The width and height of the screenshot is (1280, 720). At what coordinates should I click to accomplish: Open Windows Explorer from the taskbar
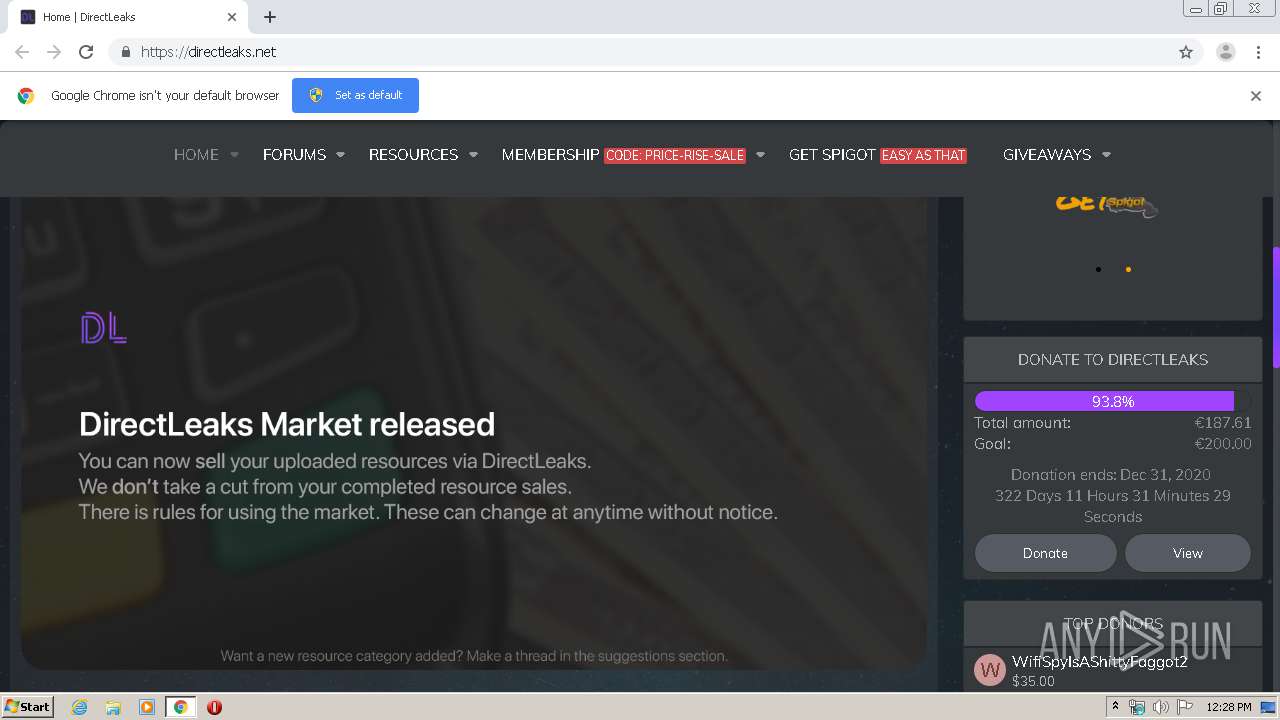click(113, 707)
